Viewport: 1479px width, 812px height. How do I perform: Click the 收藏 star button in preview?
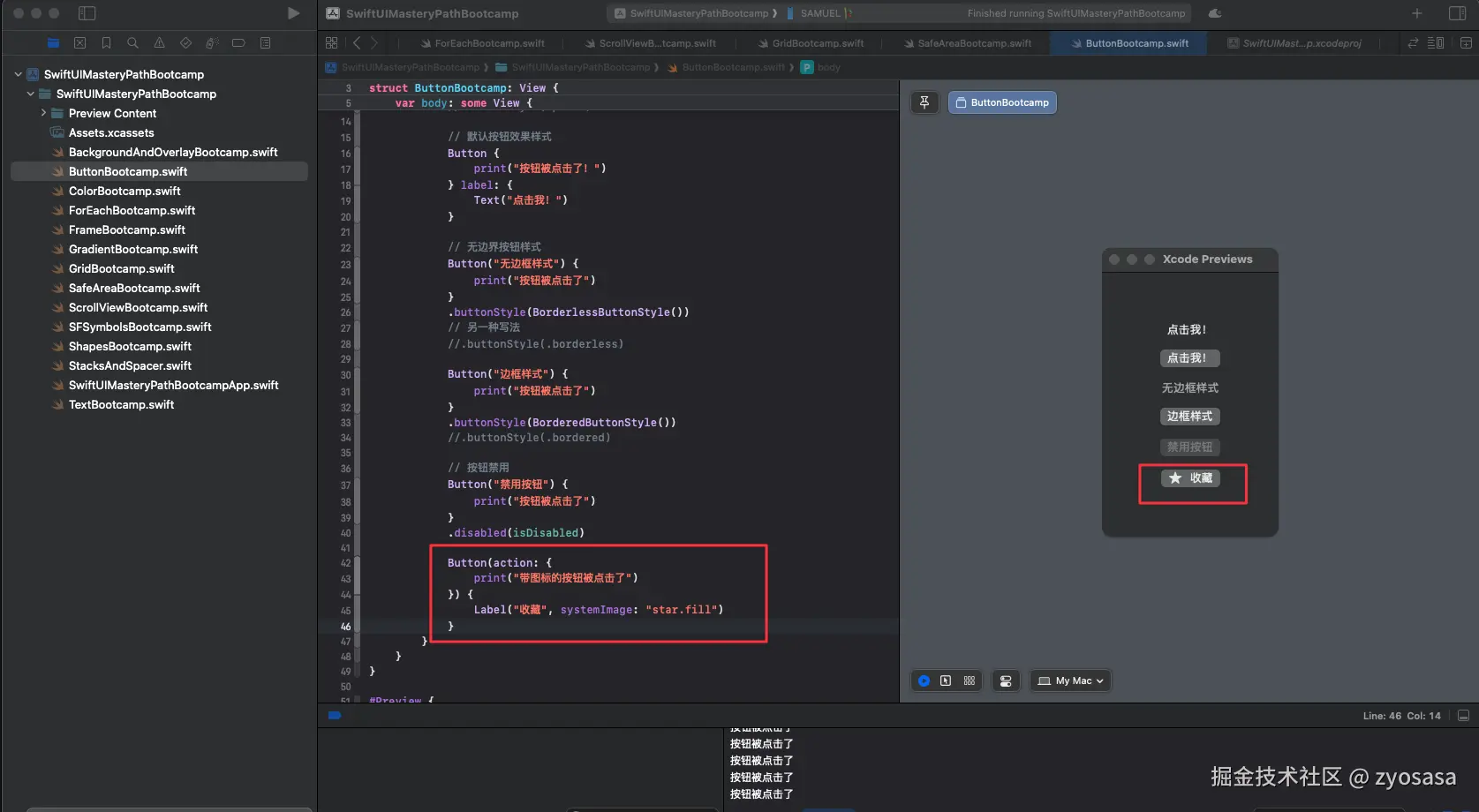[x=1190, y=478]
